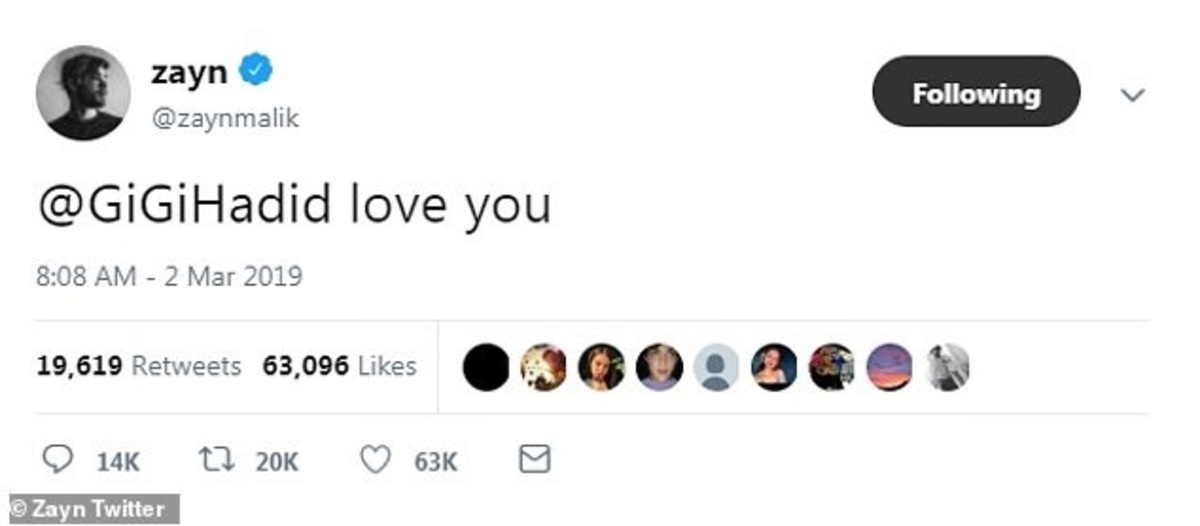The image size is (1200, 526).
Task: View the 63,096 Likes list
Action: pyautogui.click(x=339, y=366)
